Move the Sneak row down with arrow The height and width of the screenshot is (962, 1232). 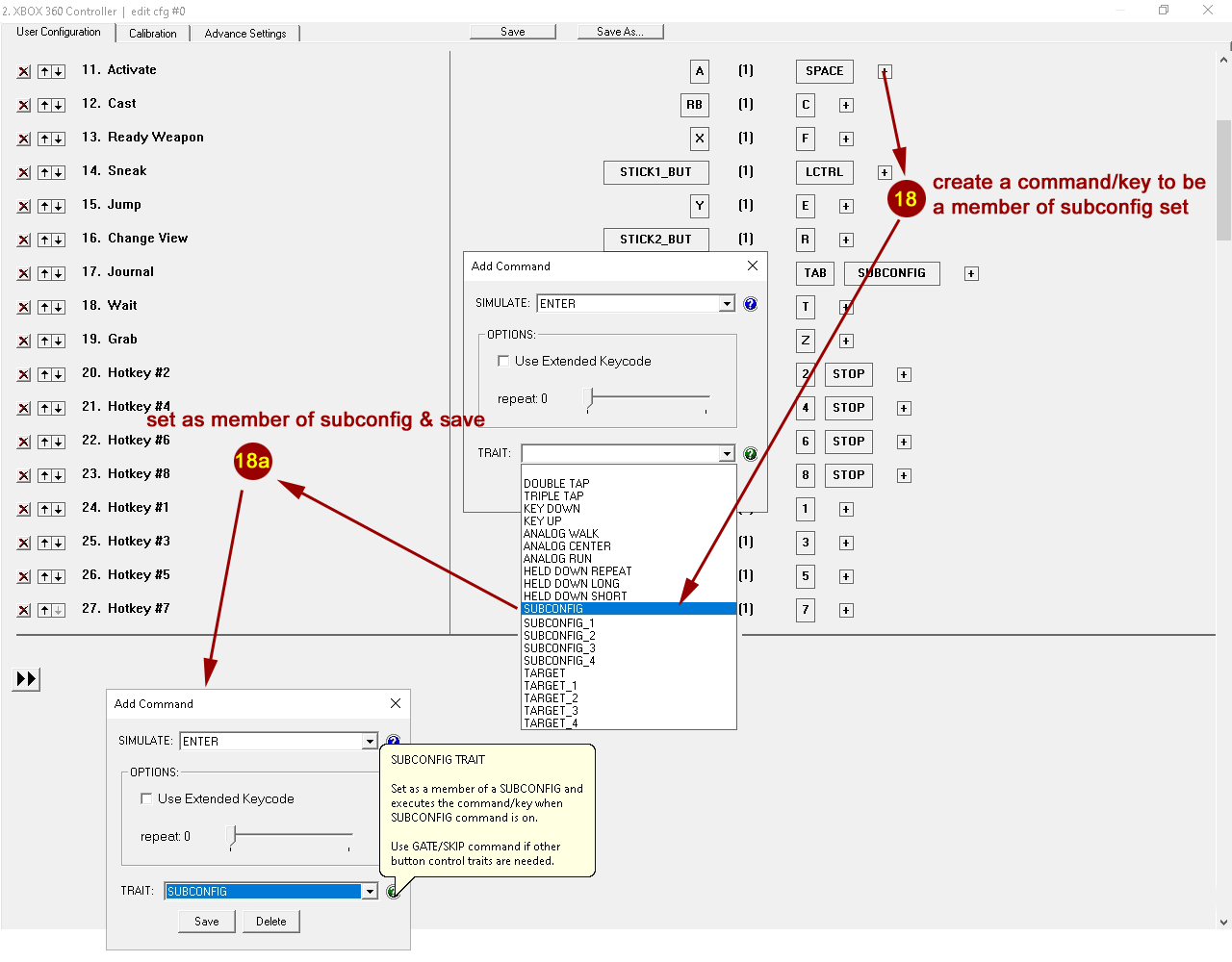[x=59, y=173]
